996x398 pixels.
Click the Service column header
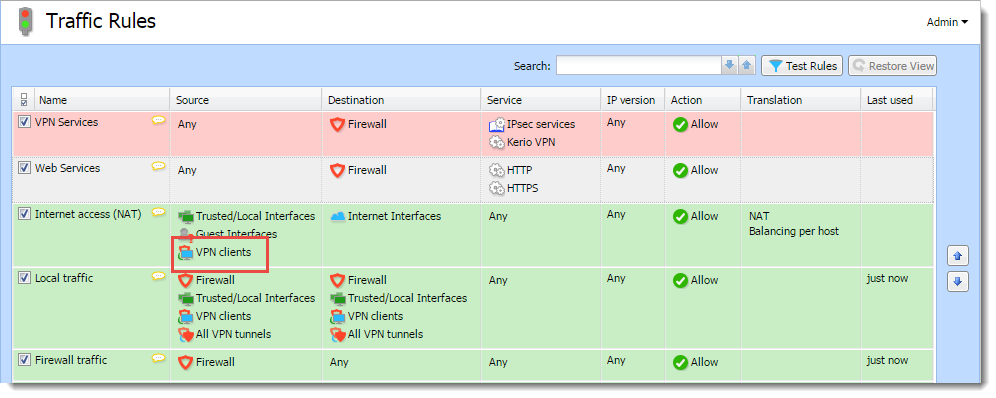click(541, 100)
